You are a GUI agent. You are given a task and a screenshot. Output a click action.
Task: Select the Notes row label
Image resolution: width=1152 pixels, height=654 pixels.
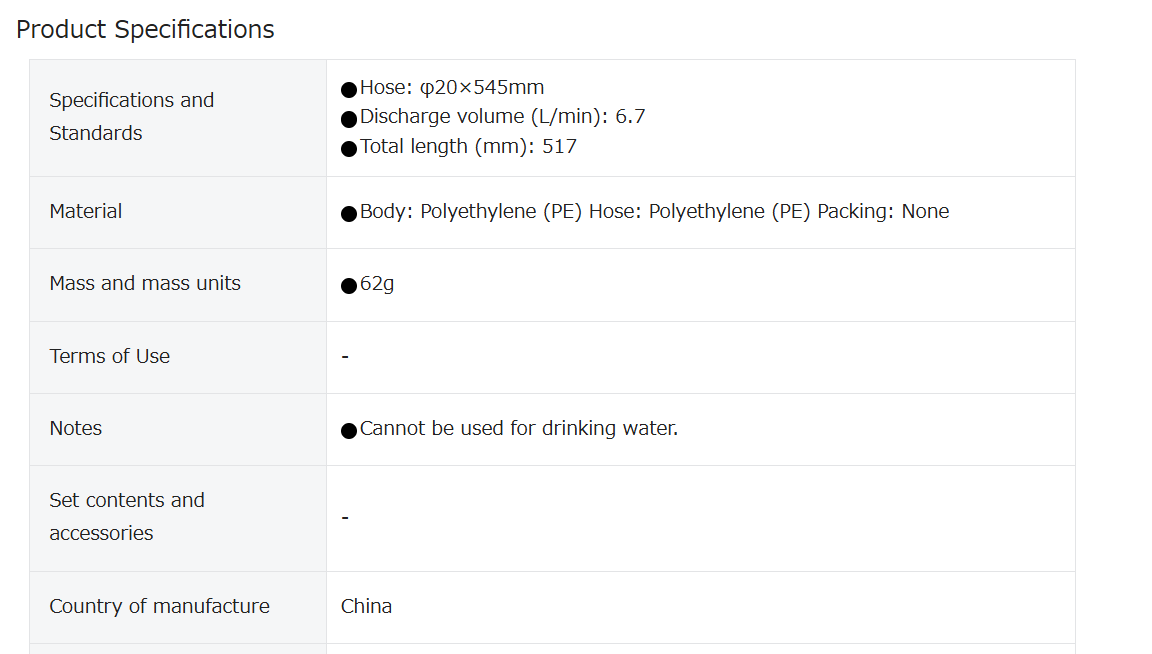[76, 428]
